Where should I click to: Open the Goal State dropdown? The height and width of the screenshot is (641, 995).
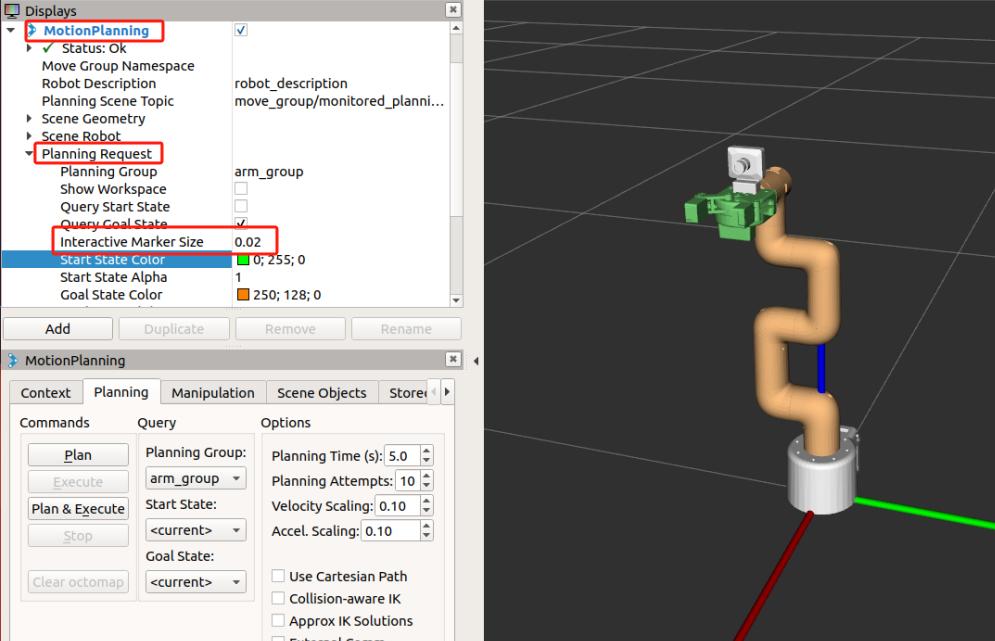(195, 582)
